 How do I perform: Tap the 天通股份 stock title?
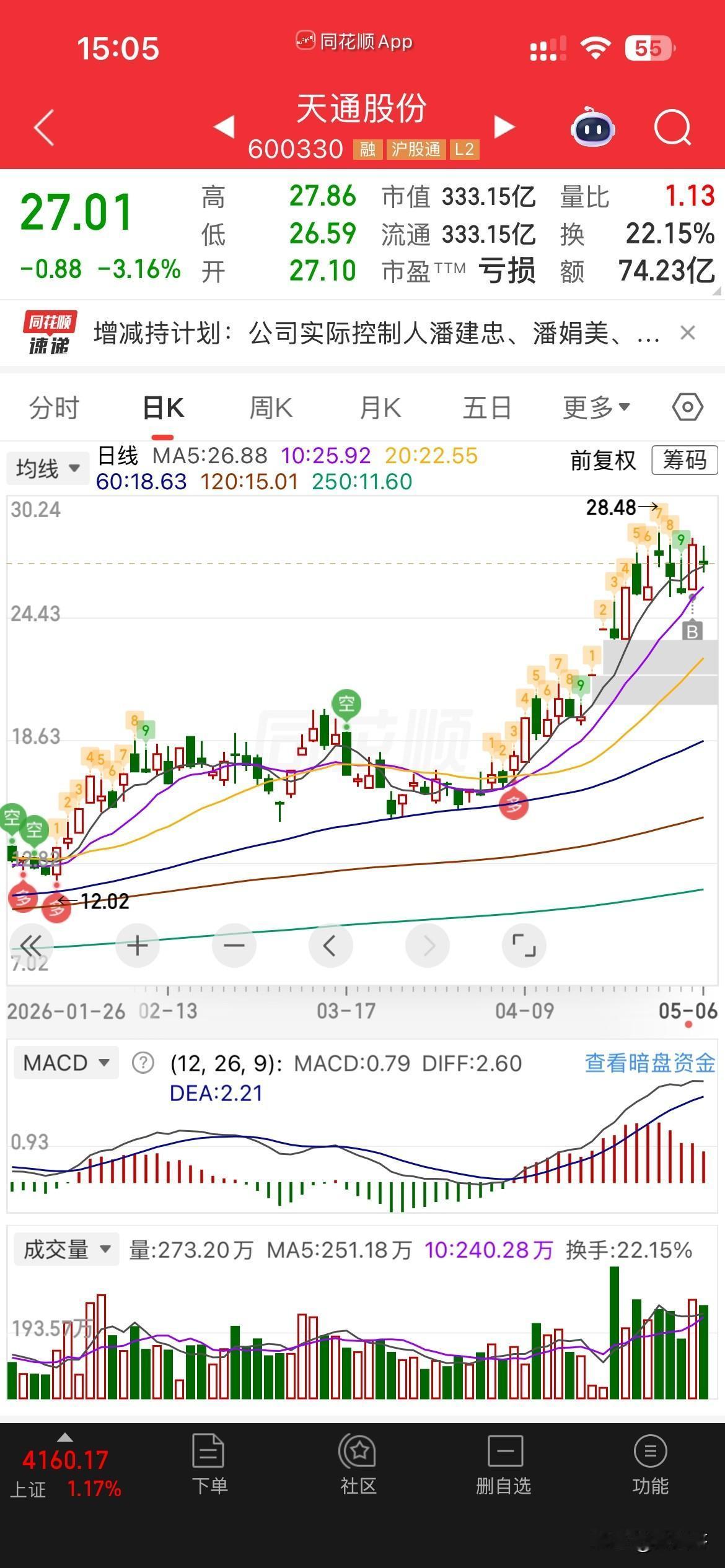362,108
